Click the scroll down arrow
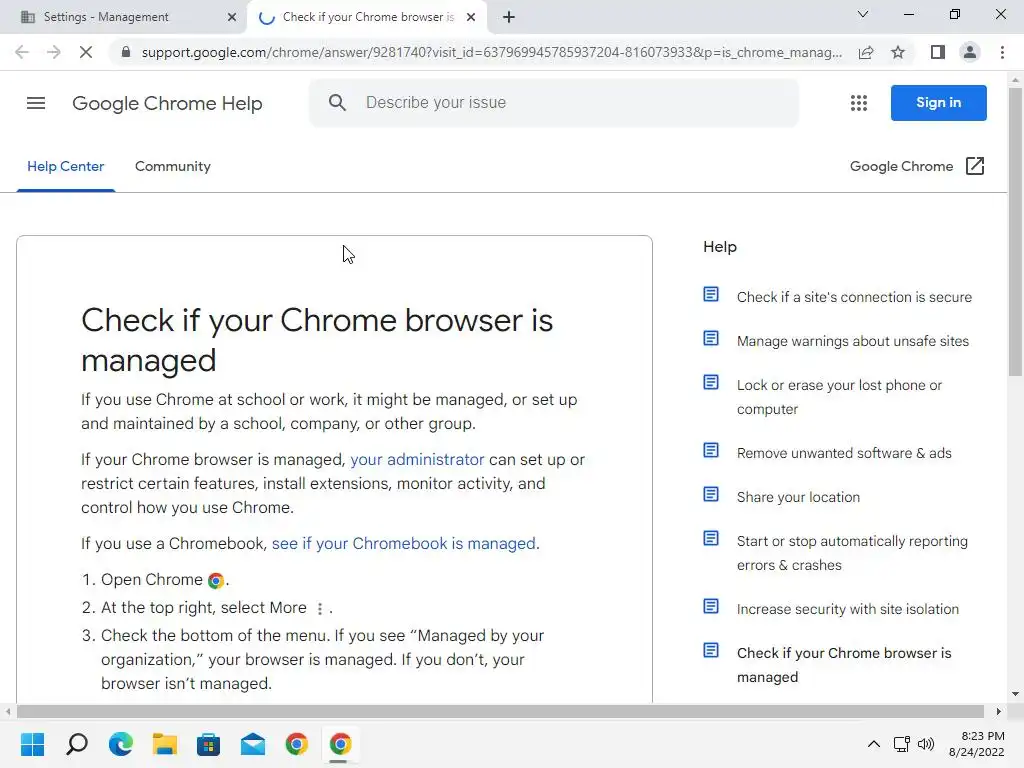The image size is (1024, 768). pyautogui.click(x=1015, y=694)
